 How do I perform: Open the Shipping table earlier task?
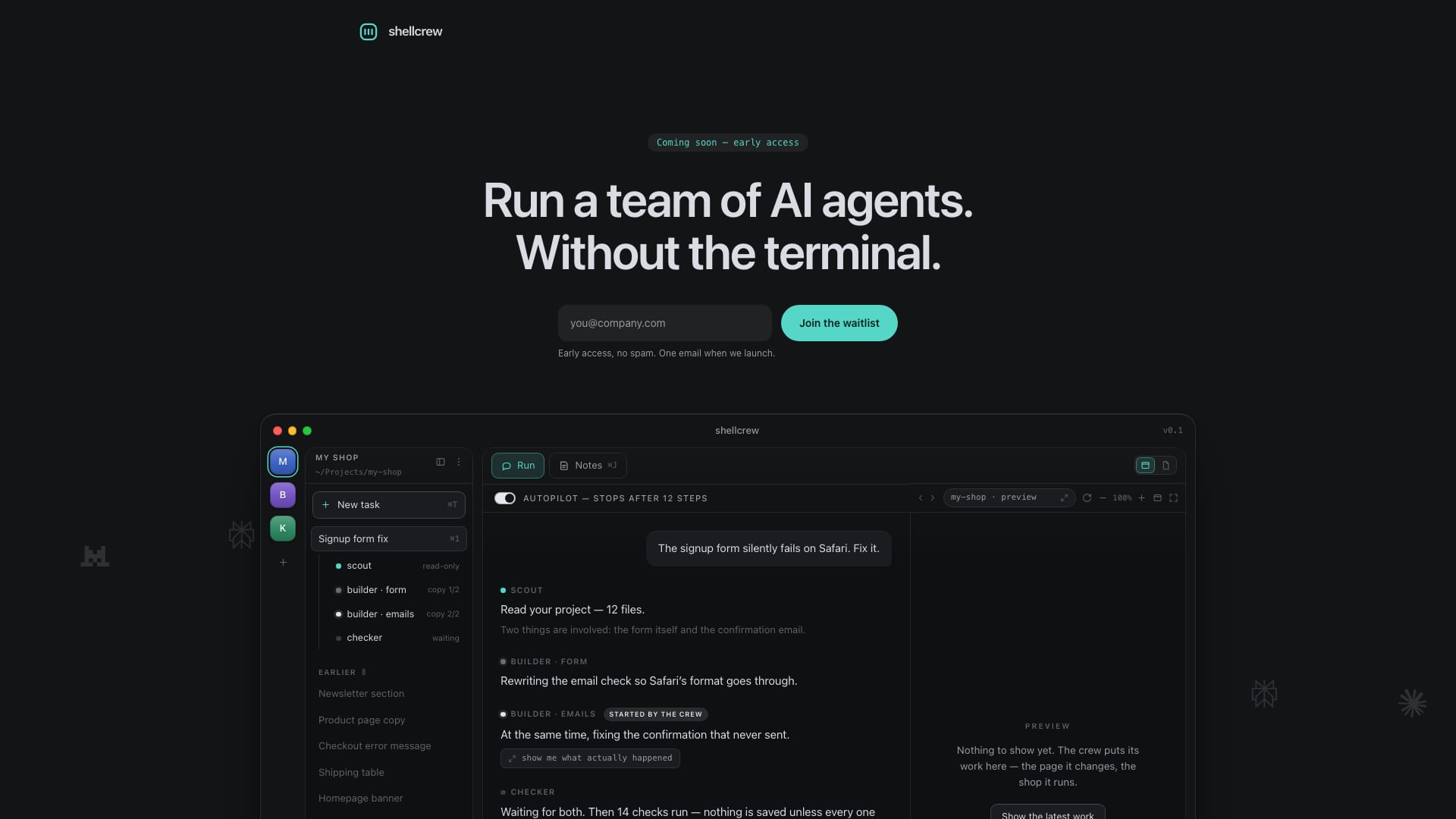[351, 773]
